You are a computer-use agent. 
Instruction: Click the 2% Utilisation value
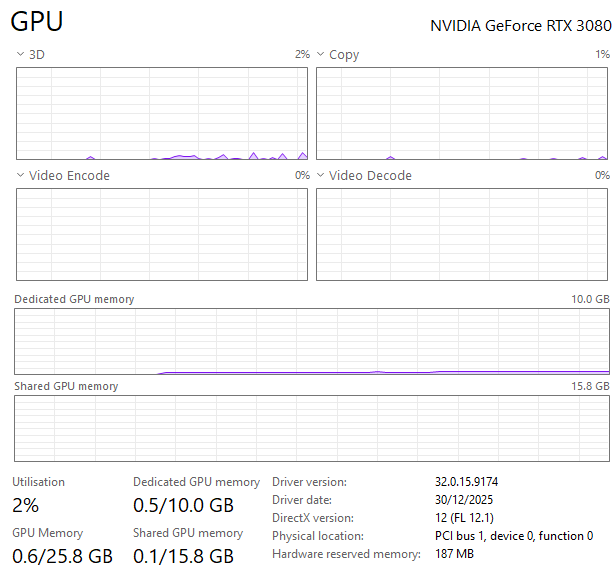pyautogui.click(x=26, y=505)
